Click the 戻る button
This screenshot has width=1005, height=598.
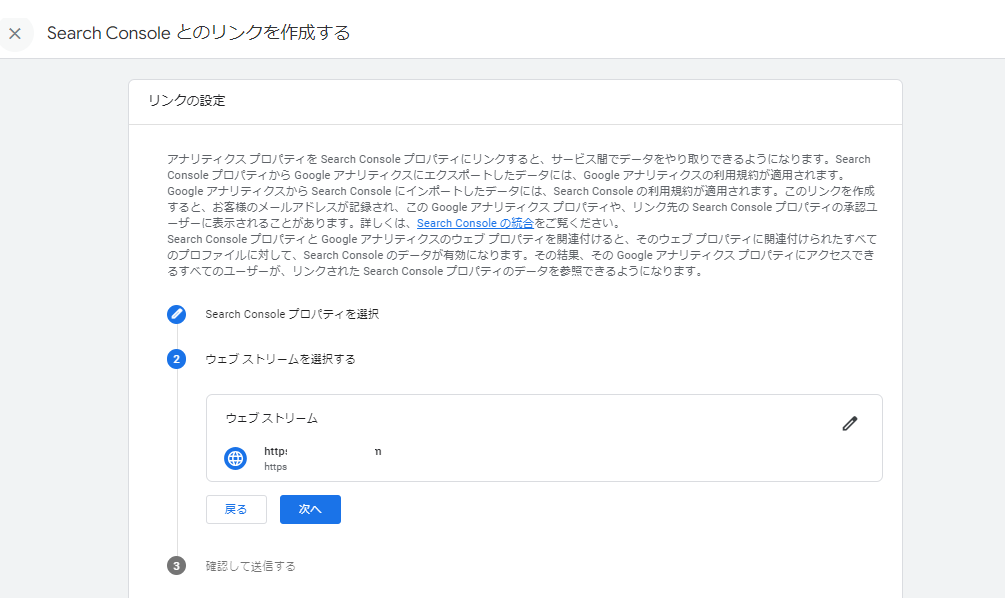[236, 510]
